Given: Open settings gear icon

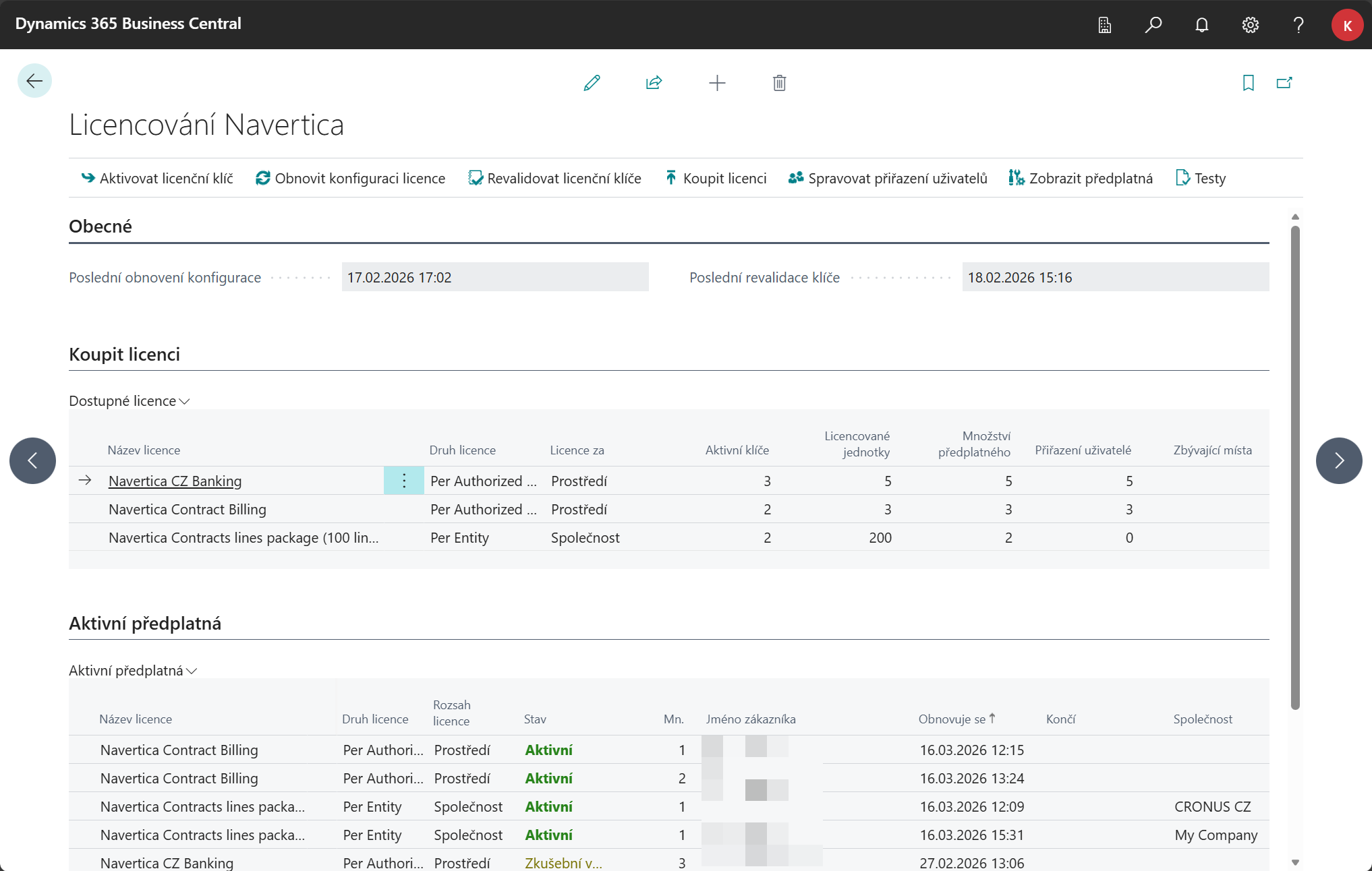Looking at the screenshot, I should (x=1250, y=25).
